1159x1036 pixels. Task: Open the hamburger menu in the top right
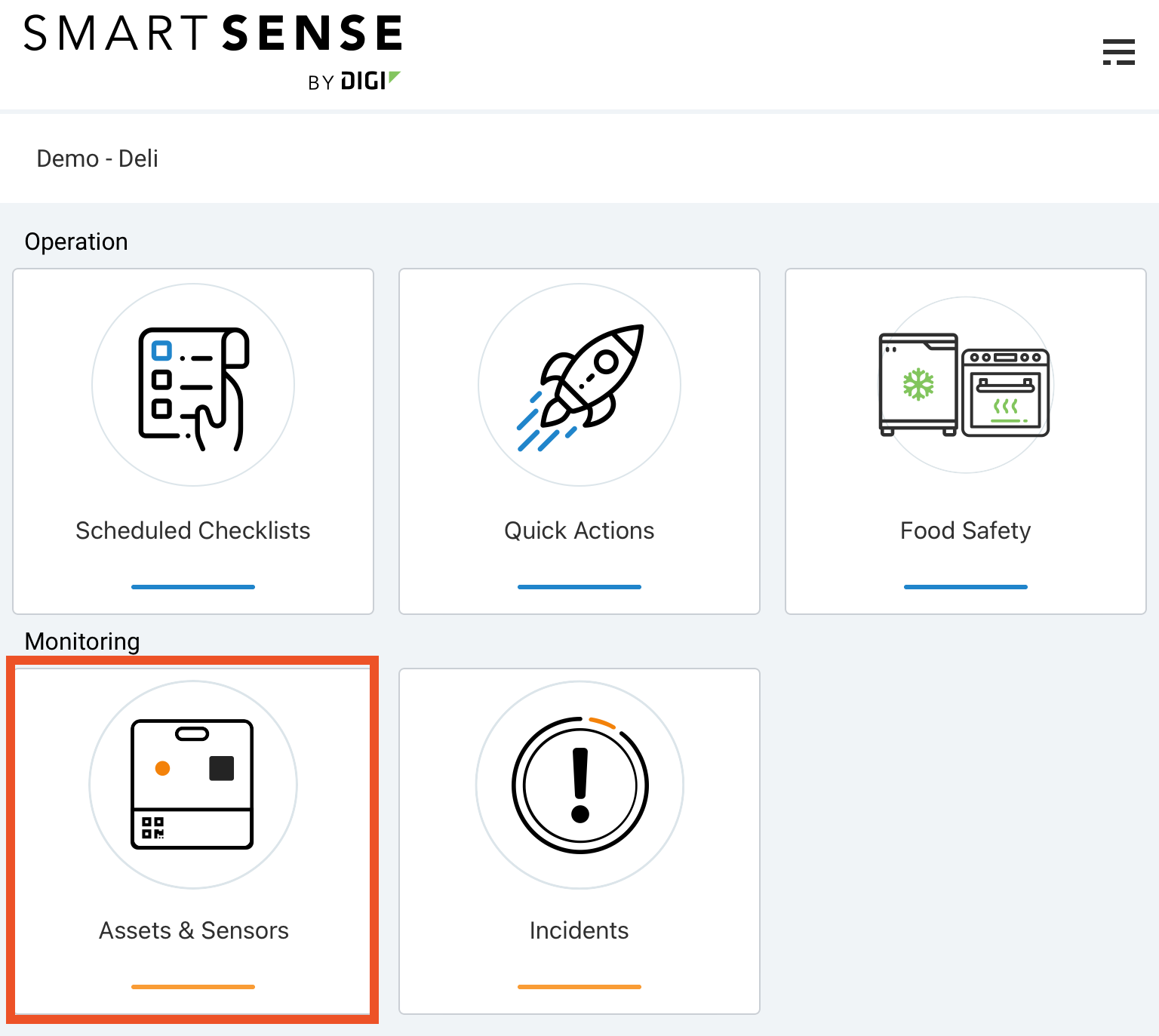[1119, 53]
